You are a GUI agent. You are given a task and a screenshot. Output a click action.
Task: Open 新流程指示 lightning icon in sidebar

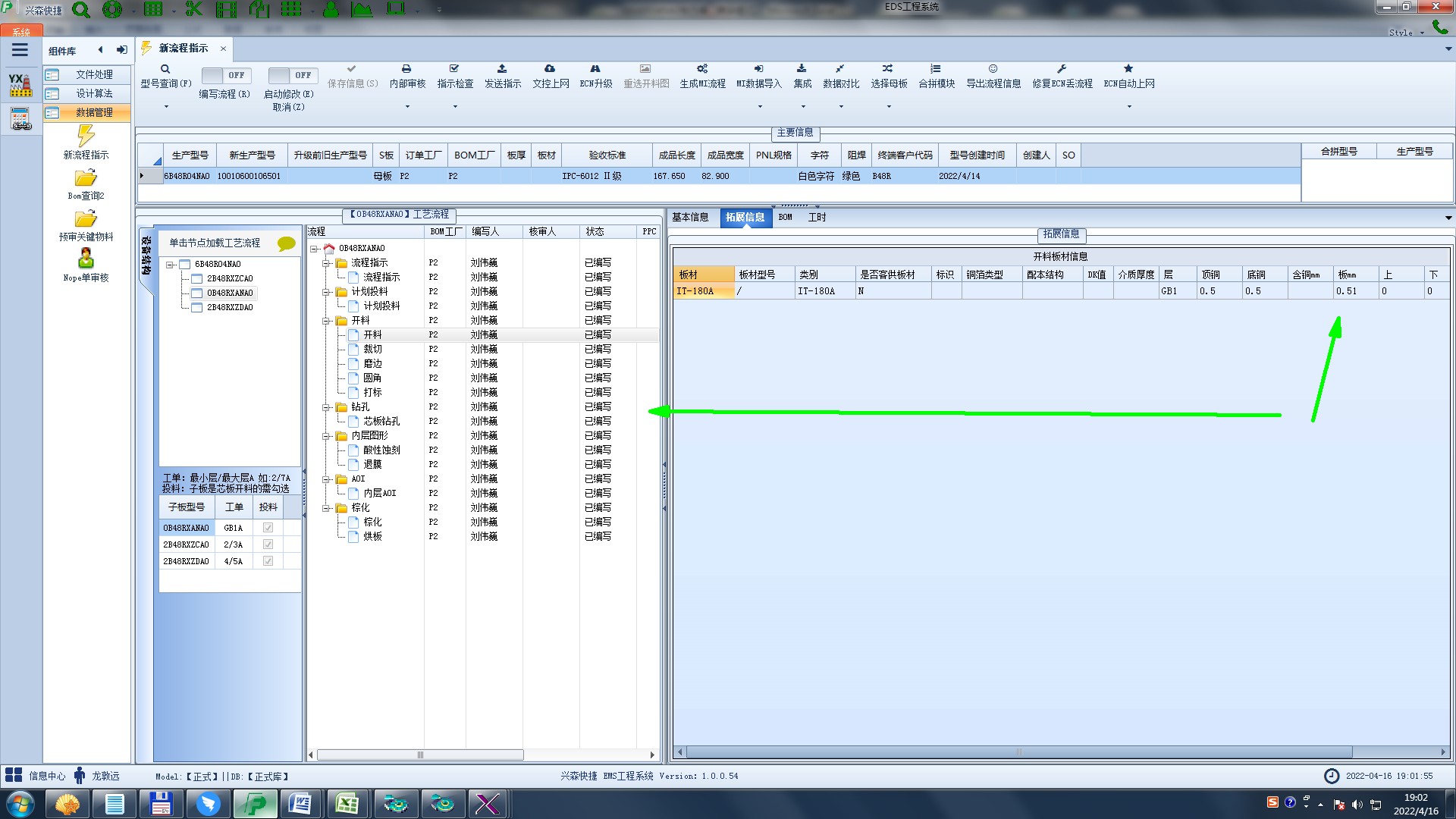[x=86, y=136]
